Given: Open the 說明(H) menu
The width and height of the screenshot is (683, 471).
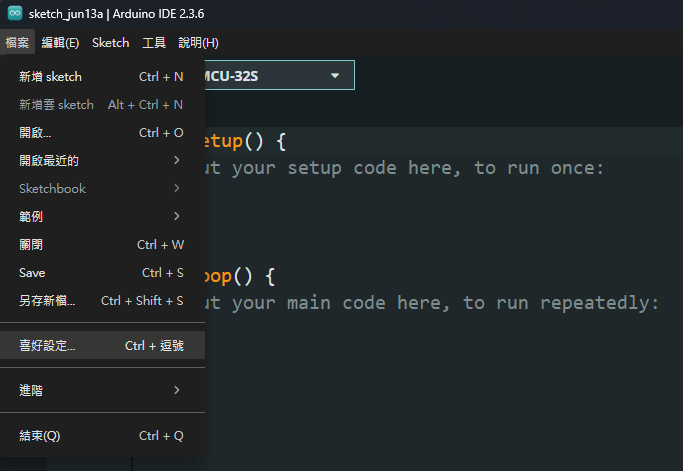Looking at the screenshot, I should (x=198, y=43).
